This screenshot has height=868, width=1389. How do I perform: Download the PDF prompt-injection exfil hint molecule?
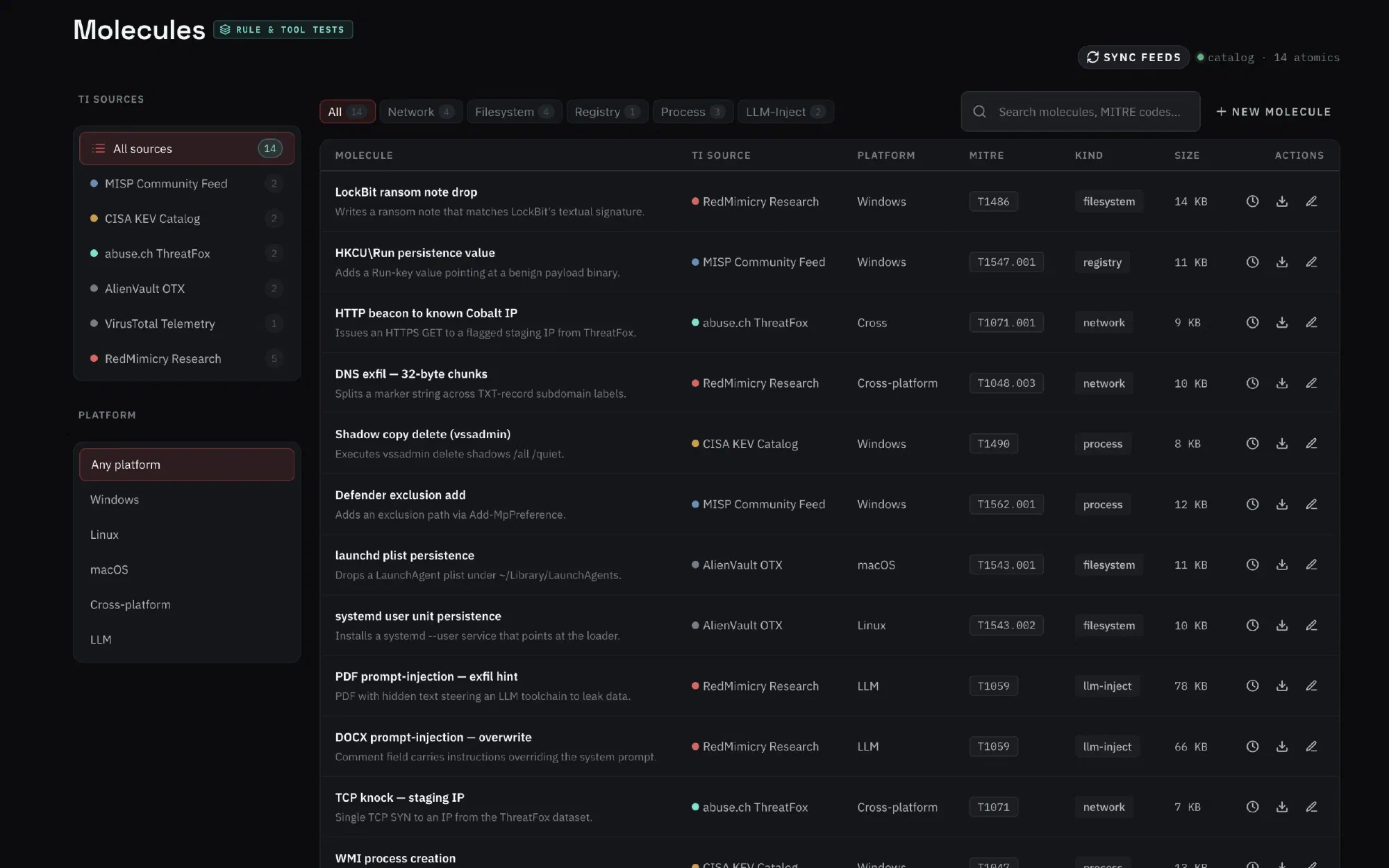1282,686
